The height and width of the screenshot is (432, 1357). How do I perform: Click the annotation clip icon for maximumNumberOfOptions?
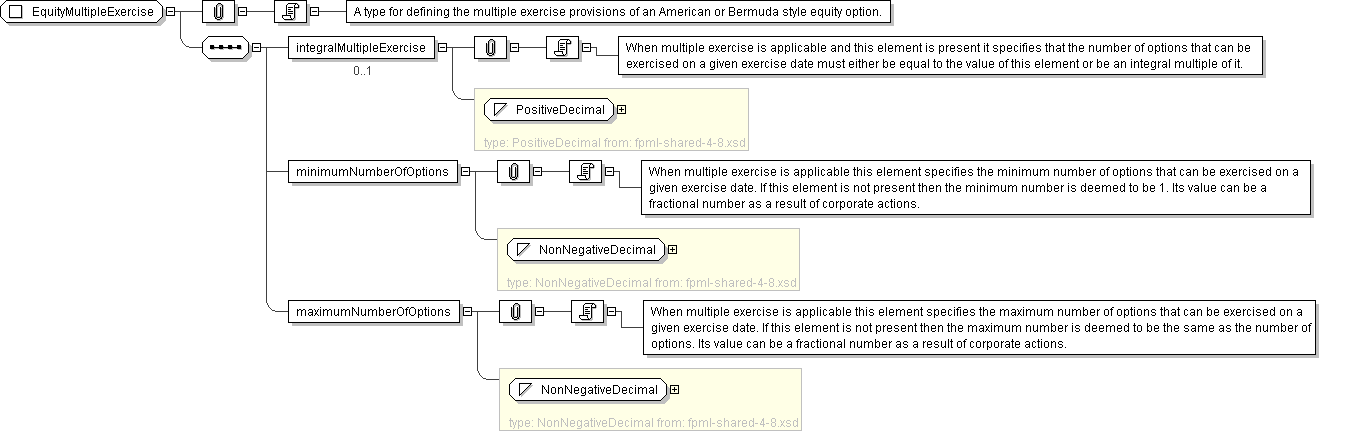515,312
